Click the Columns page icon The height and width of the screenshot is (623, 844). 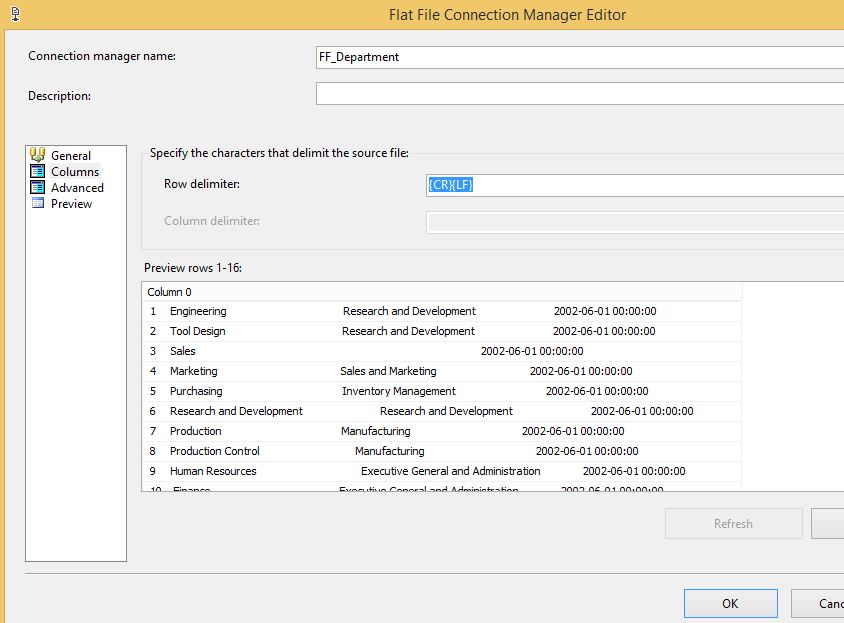[38, 171]
